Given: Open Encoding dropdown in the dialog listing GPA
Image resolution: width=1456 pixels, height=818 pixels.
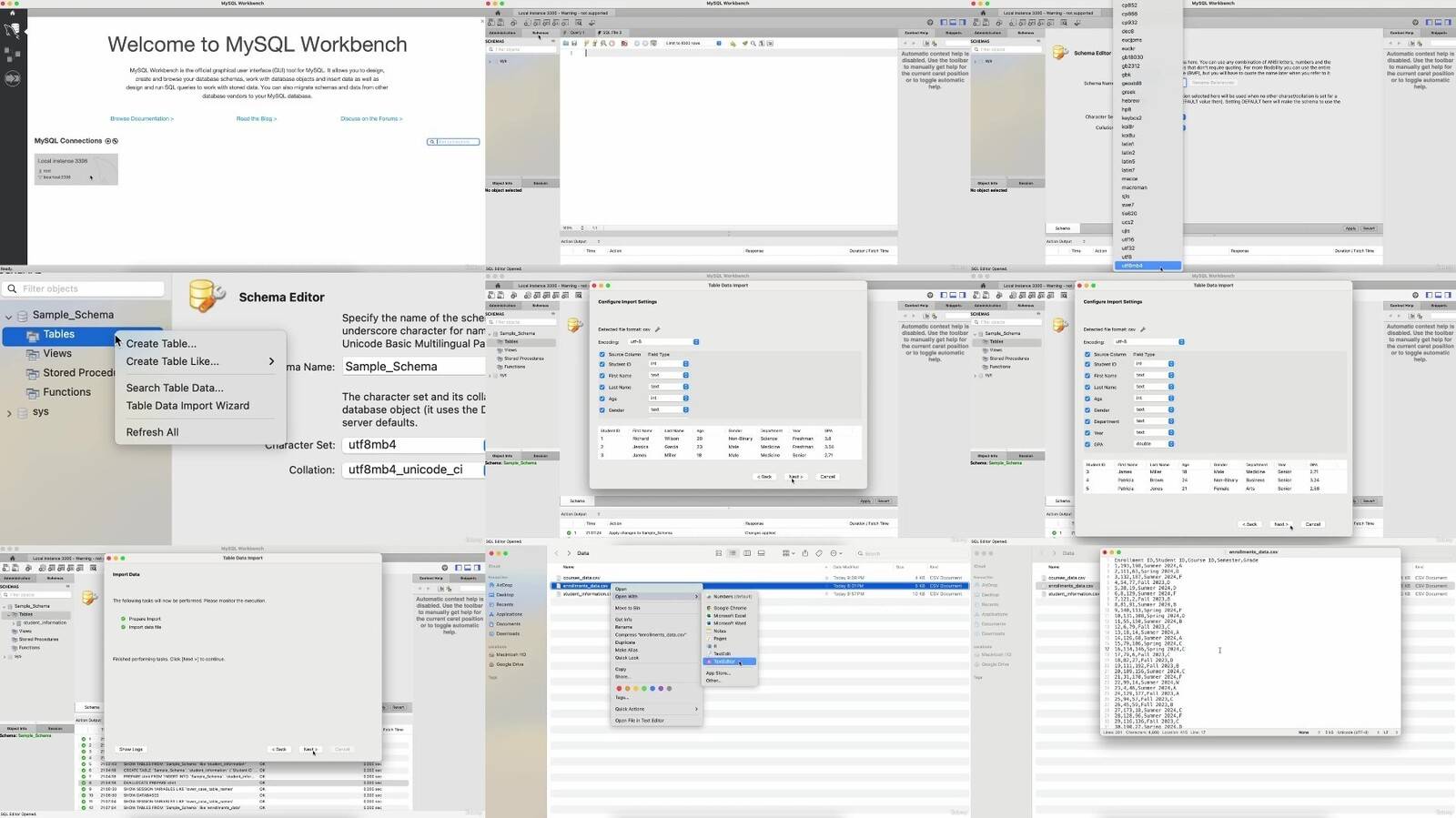Looking at the screenshot, I should 1149,342.
